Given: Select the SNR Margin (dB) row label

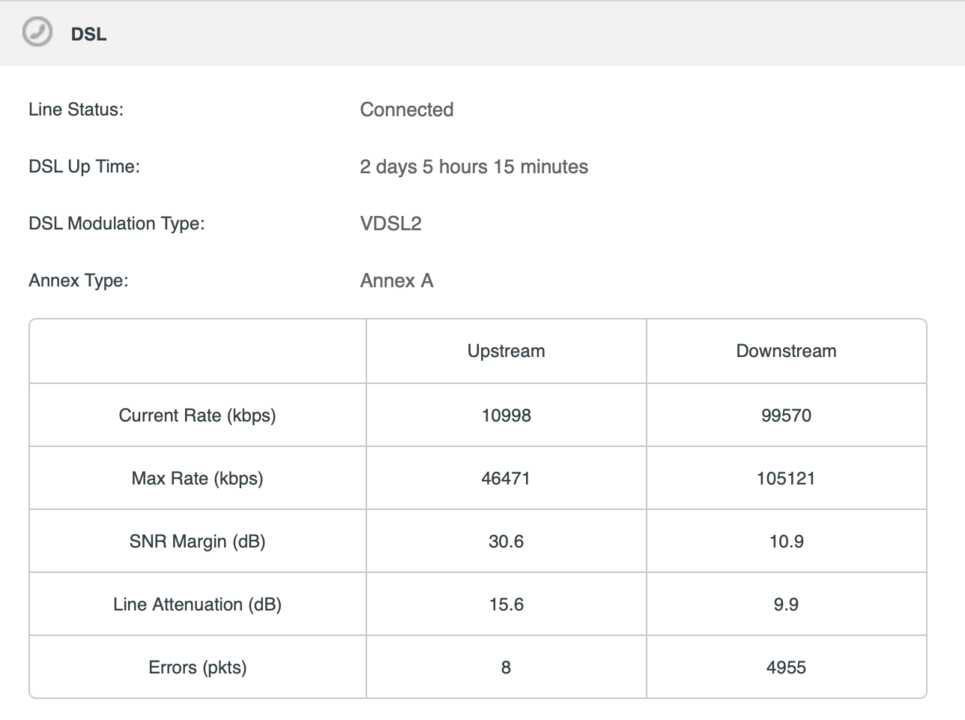Looking at the screenshot, I should 197,542.
